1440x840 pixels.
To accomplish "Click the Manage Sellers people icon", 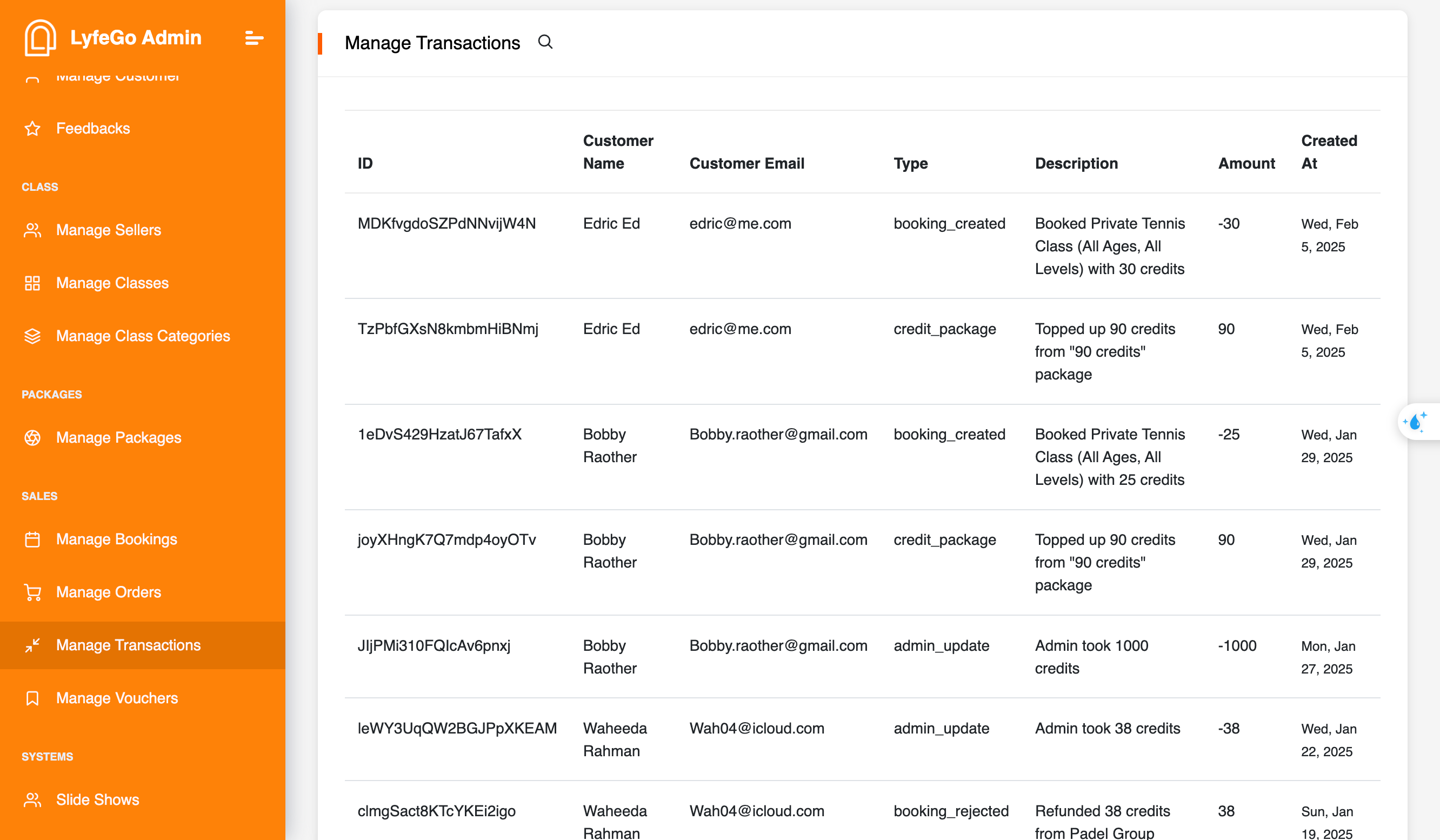I will coord(32,230).
